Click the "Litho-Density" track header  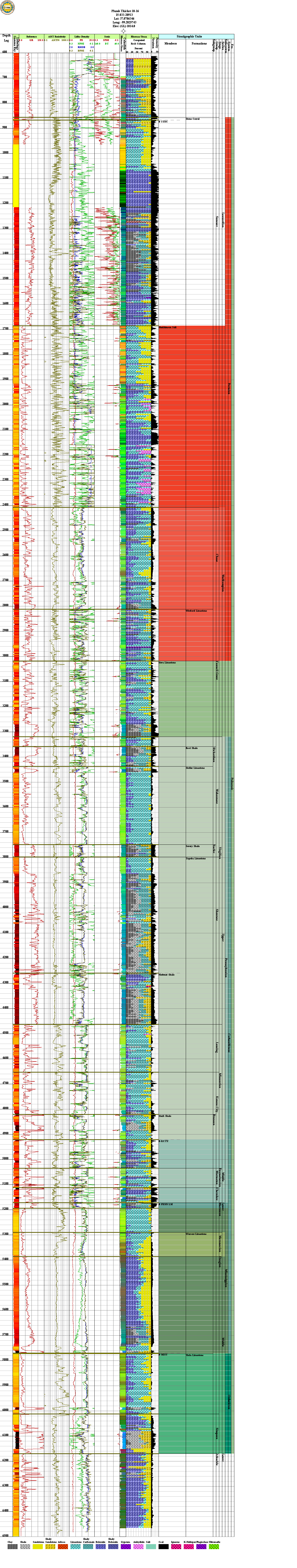(82, 36)
